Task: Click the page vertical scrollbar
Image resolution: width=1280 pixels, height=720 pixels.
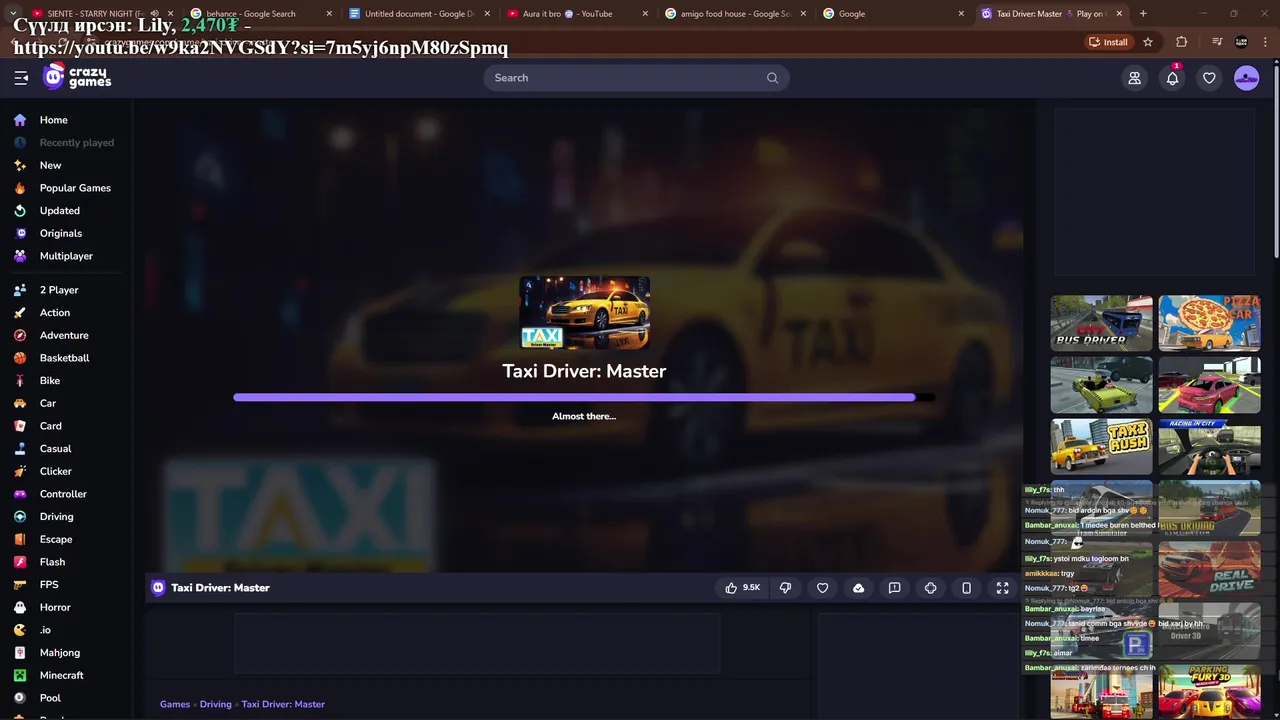Action: [1275, 160]
